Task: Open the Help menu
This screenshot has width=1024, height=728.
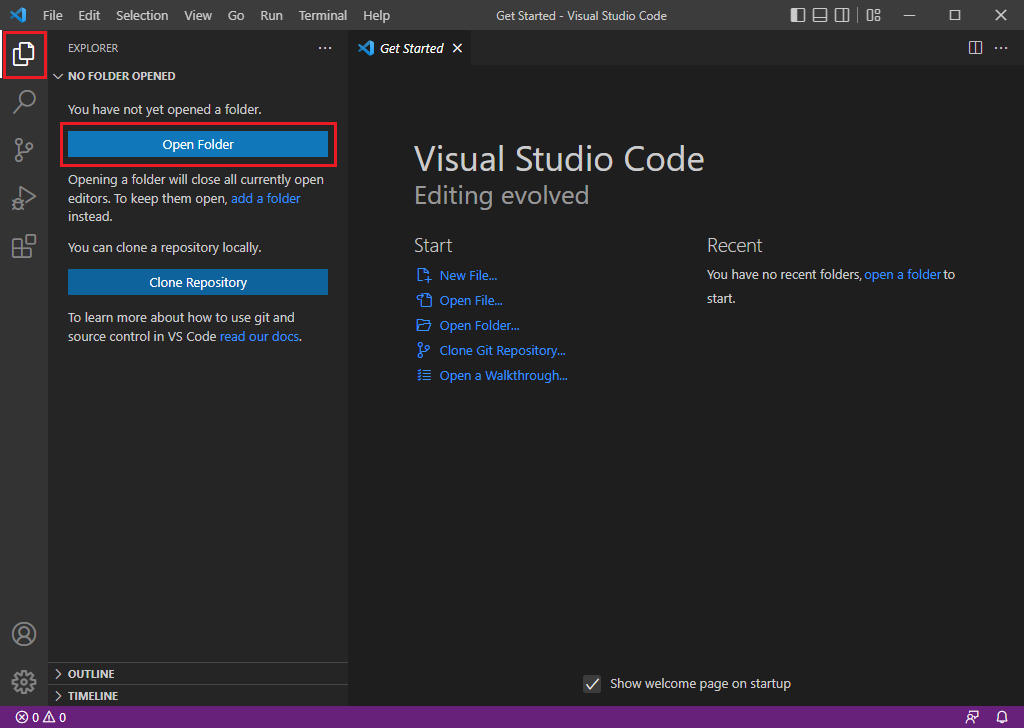Action: [376, 15]
